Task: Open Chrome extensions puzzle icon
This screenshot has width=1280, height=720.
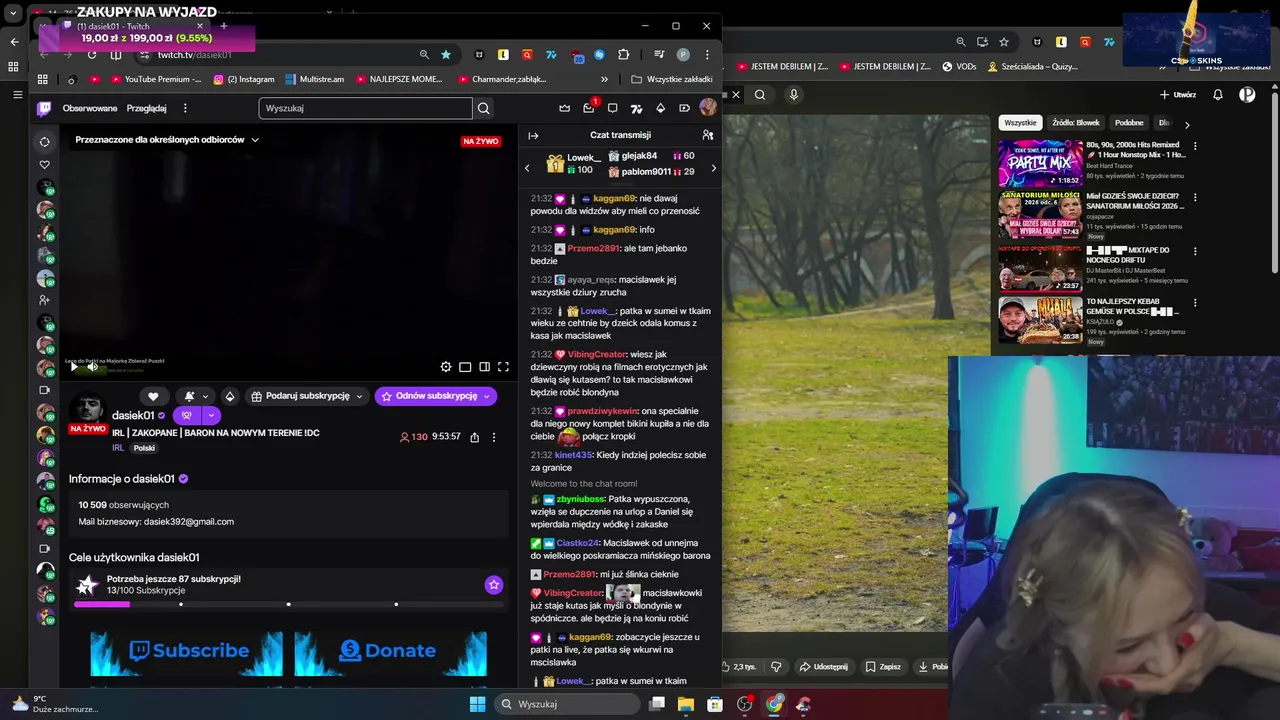Action: pyautogui.click(x=624, y=55)
